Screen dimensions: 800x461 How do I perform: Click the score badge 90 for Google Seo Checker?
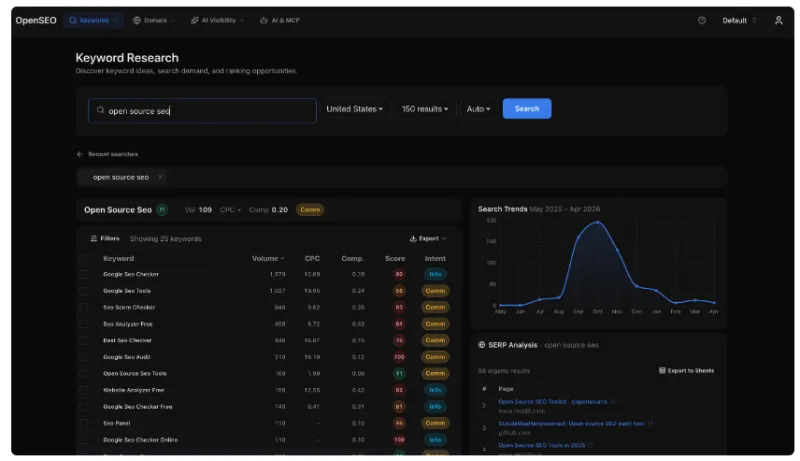coord(399,274)
